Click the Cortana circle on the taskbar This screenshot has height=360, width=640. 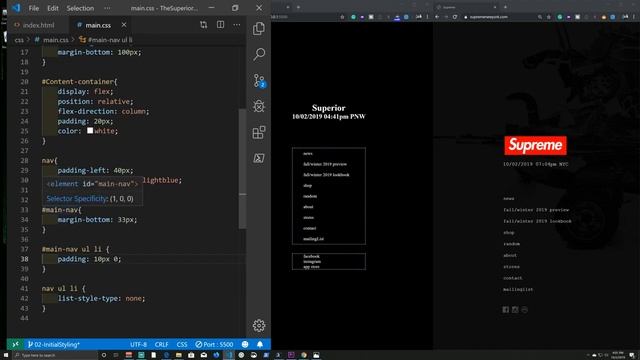coord(104,355)
